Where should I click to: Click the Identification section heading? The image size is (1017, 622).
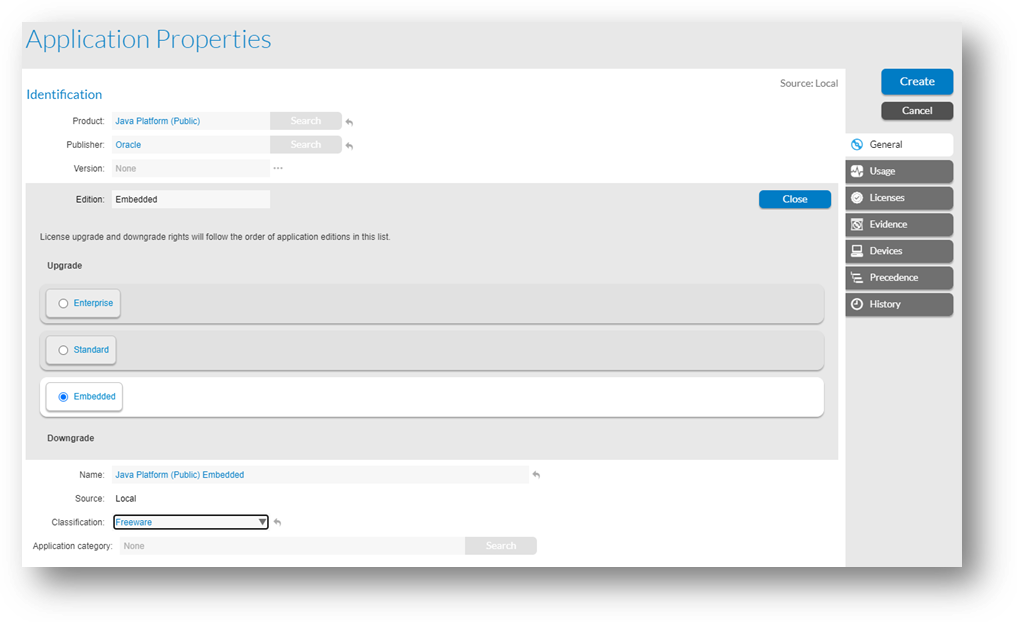pos(64,95)
